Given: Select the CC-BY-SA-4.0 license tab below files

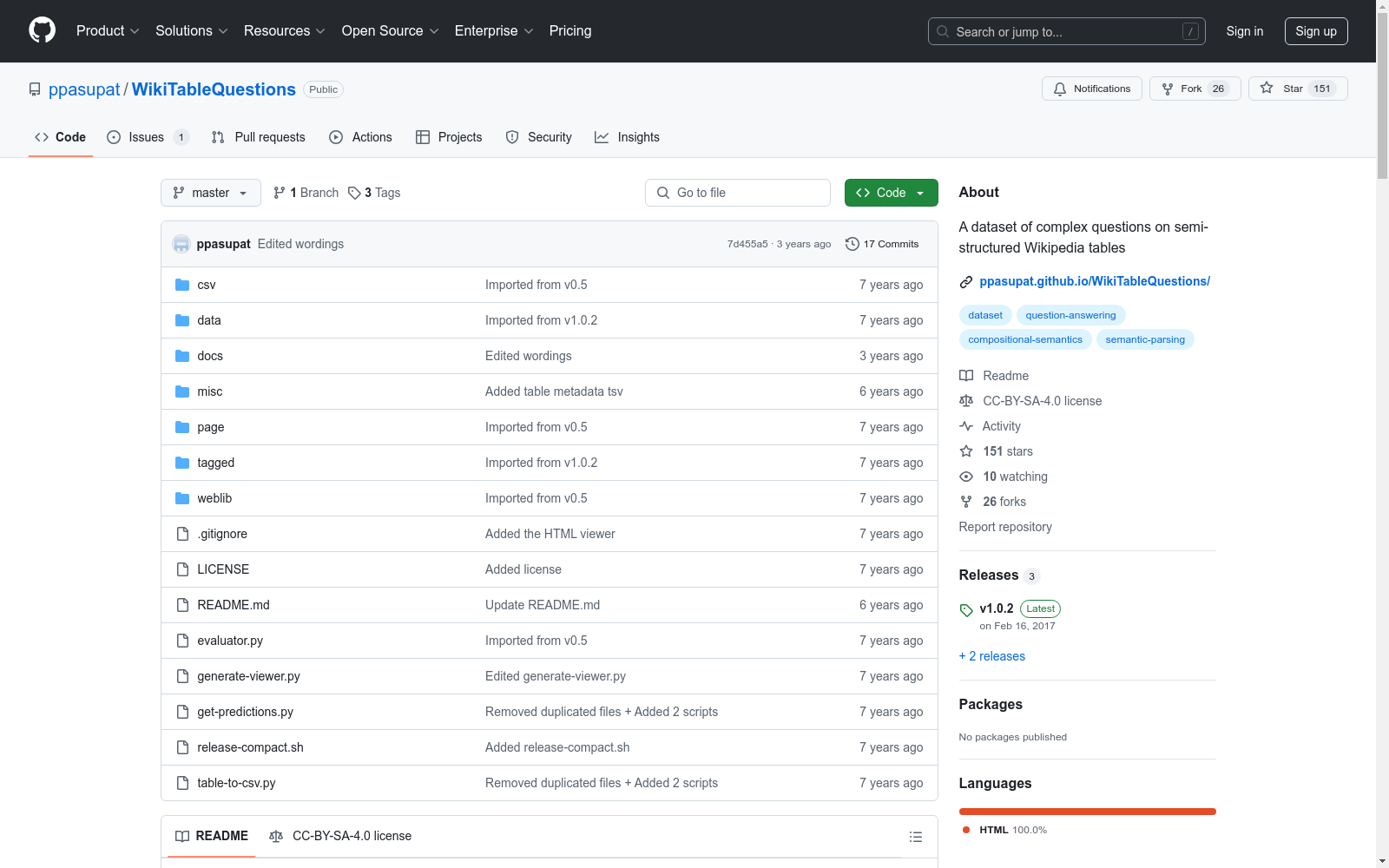Looking at the screenshot, I should pos(340,836).
